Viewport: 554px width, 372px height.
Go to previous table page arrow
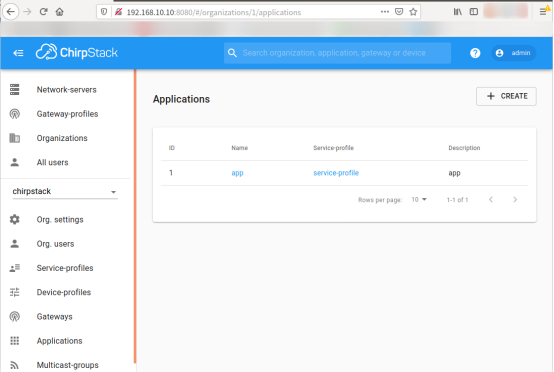point(491,200)
